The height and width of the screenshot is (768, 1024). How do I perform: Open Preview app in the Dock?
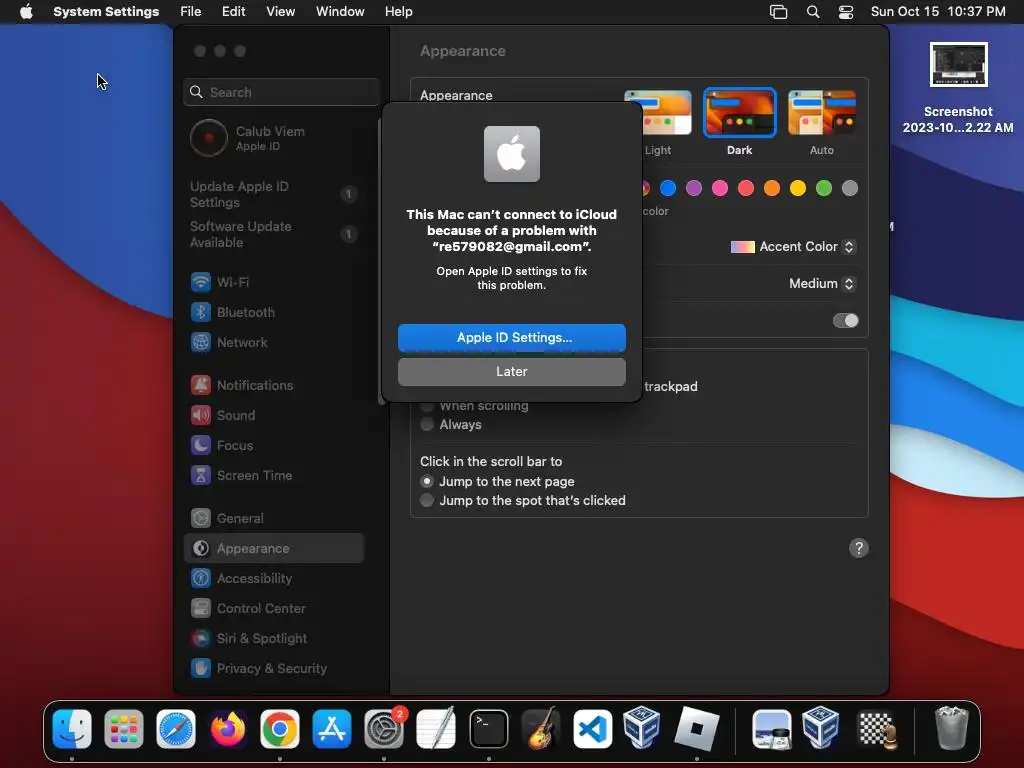(x=772, y=729)
